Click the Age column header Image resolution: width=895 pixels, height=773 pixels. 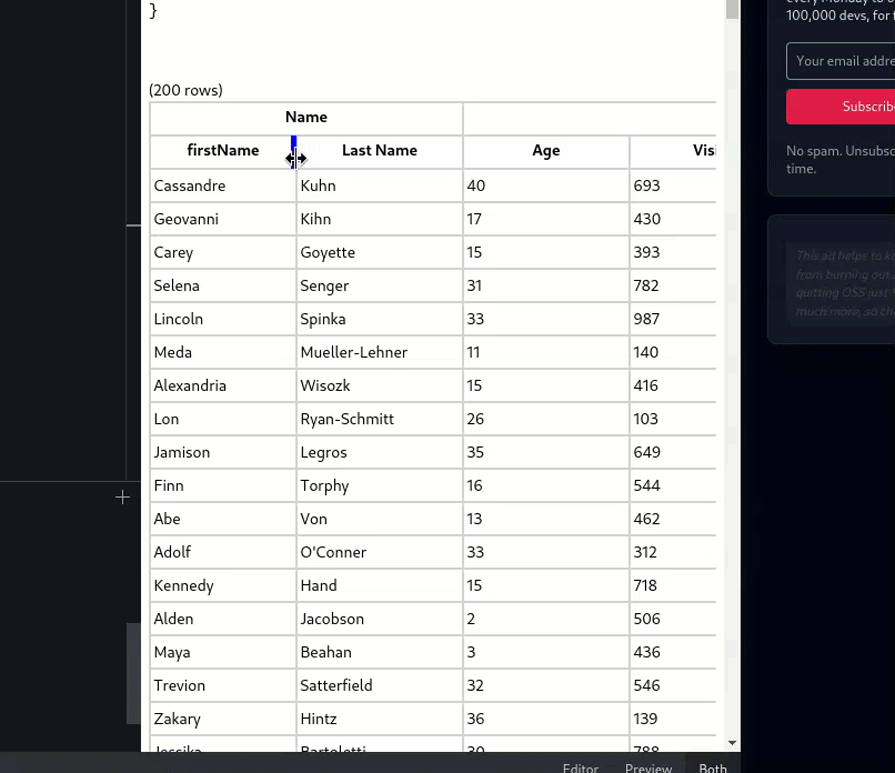coord(546,151)
